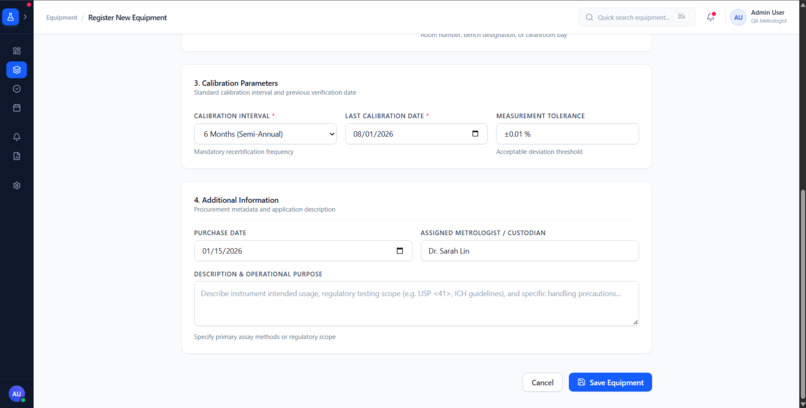Viewport: 806px width, 408px height.
Task: Open the dashboard grid icon in sidebar
Action: [x=16, y=51]
